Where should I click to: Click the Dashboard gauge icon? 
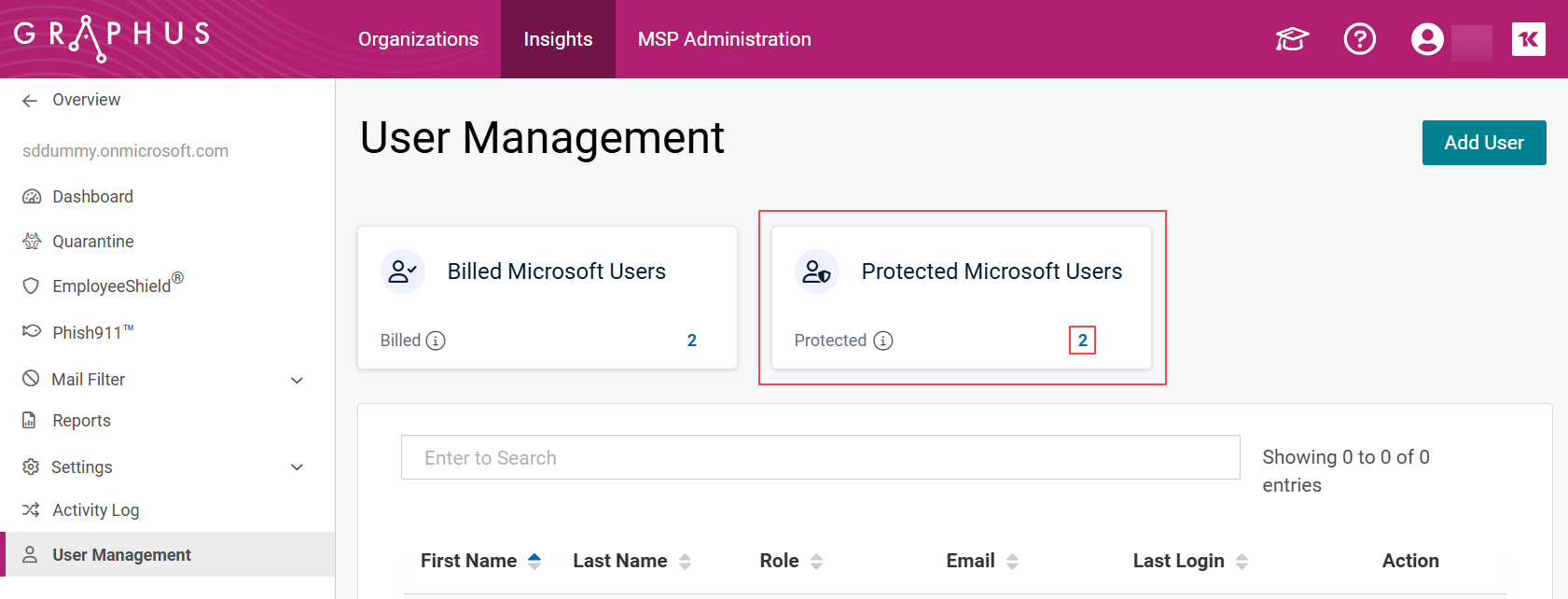(x=32, y=197)
